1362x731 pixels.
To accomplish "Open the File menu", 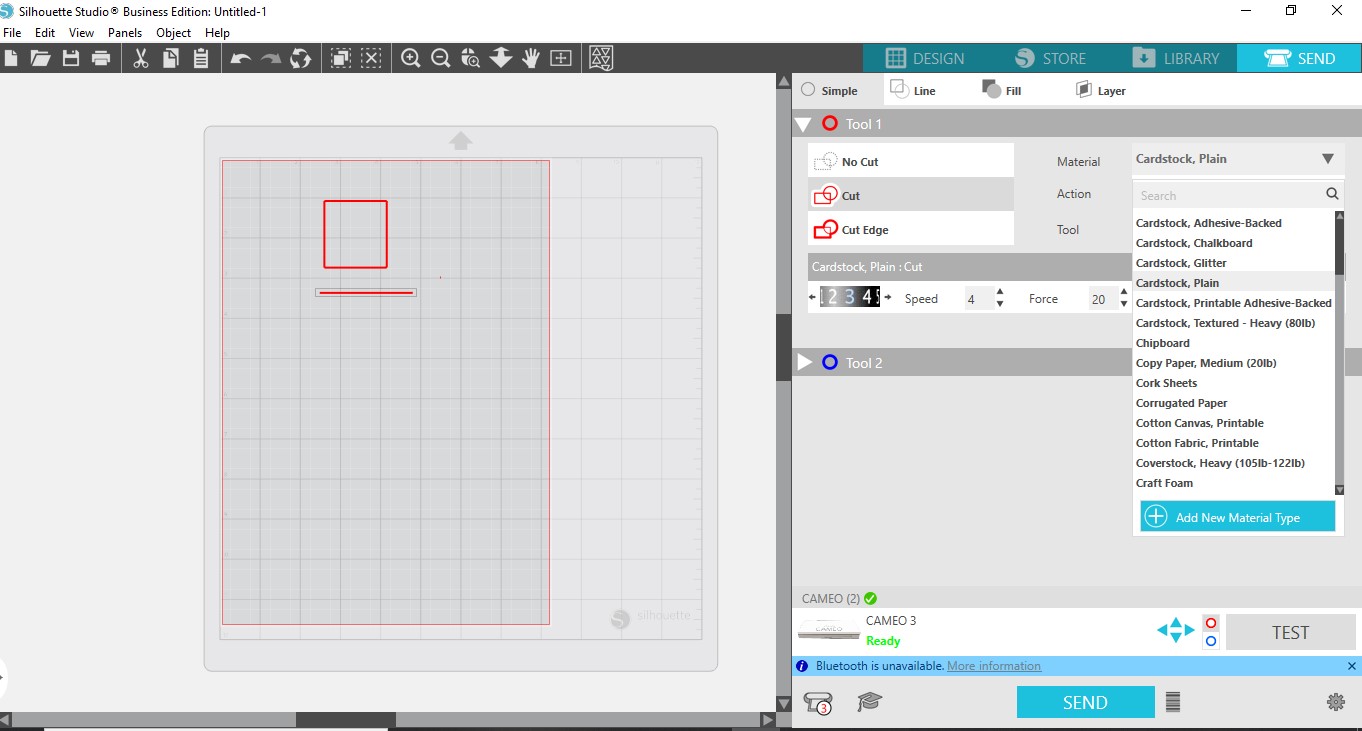I will [12, 33].
